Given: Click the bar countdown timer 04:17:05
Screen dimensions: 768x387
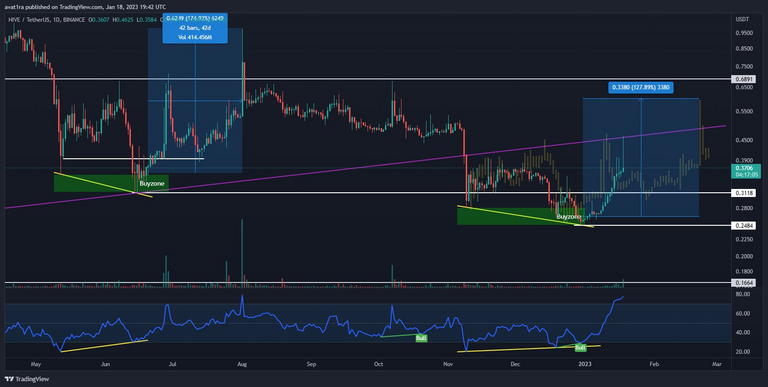Looking at the screenshot, I should click(745, 174).
